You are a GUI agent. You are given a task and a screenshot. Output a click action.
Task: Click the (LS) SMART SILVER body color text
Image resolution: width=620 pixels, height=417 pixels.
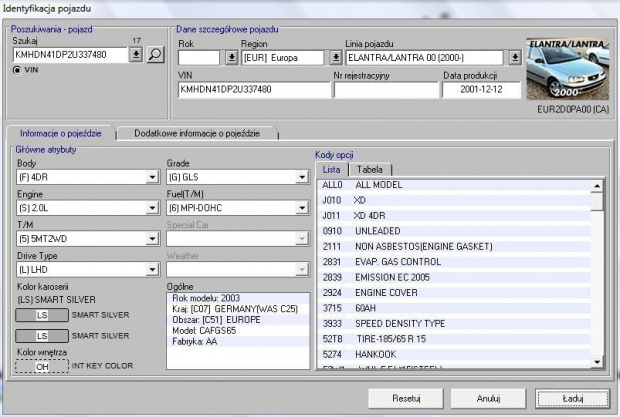coord(56,300)
